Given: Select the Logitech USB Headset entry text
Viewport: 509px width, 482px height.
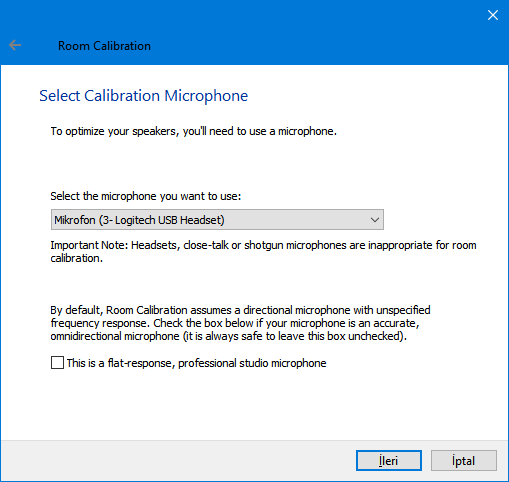Looking at the screenshot, I should tap(139, 220).
